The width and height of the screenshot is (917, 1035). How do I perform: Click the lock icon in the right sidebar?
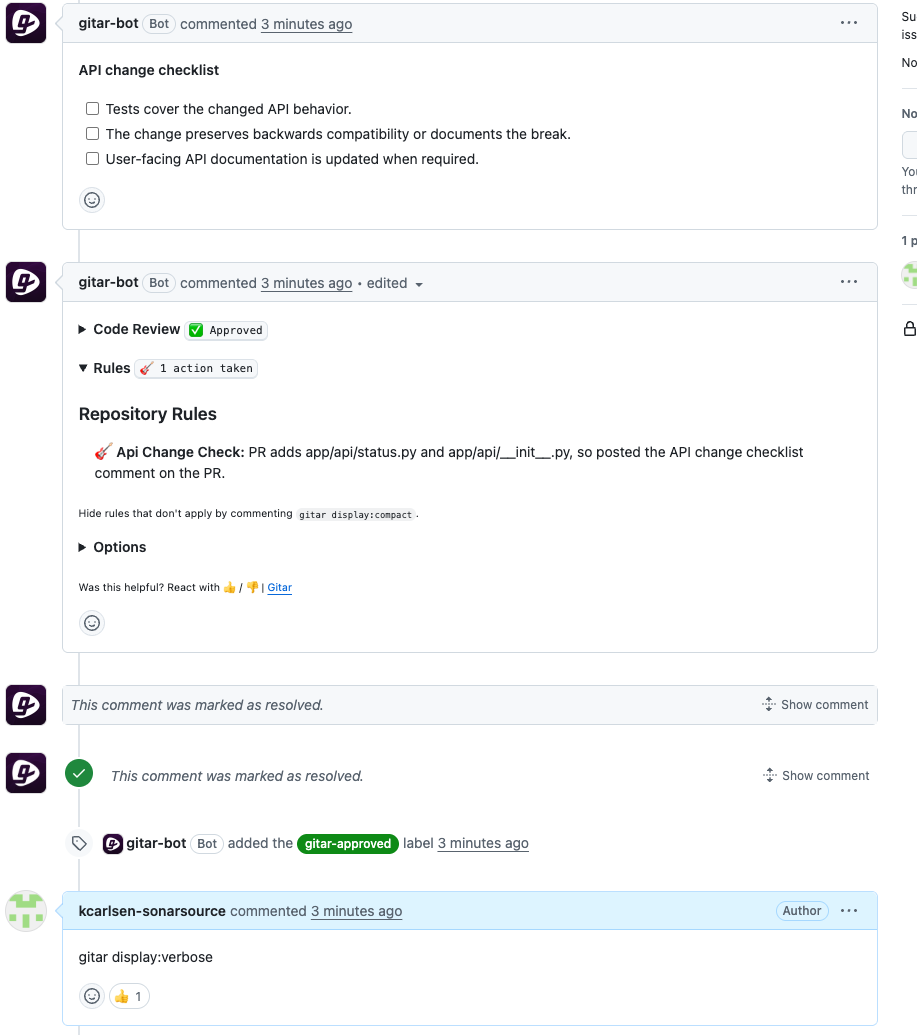click(910, 329)
